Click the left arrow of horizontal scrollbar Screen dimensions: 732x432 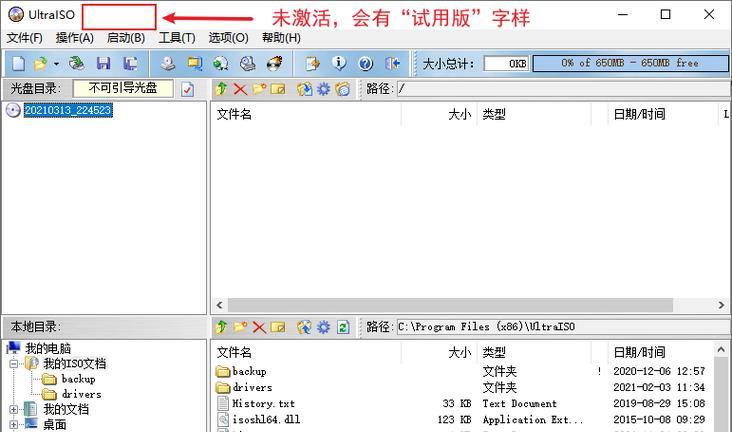click(x=219, y=305)
